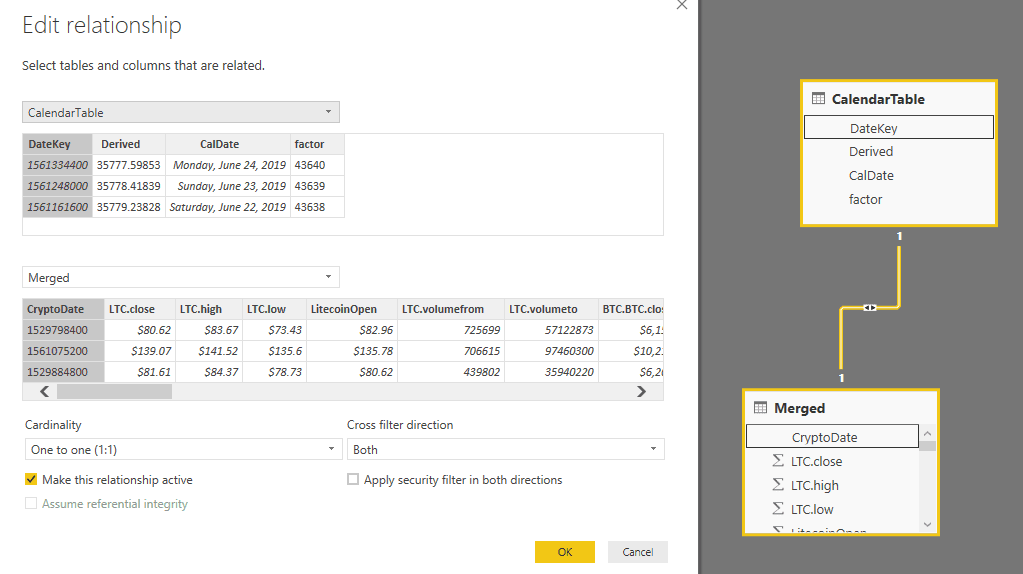
Task: Click the sigma icon beside LTC.close
Action: (x=778, y=461)
